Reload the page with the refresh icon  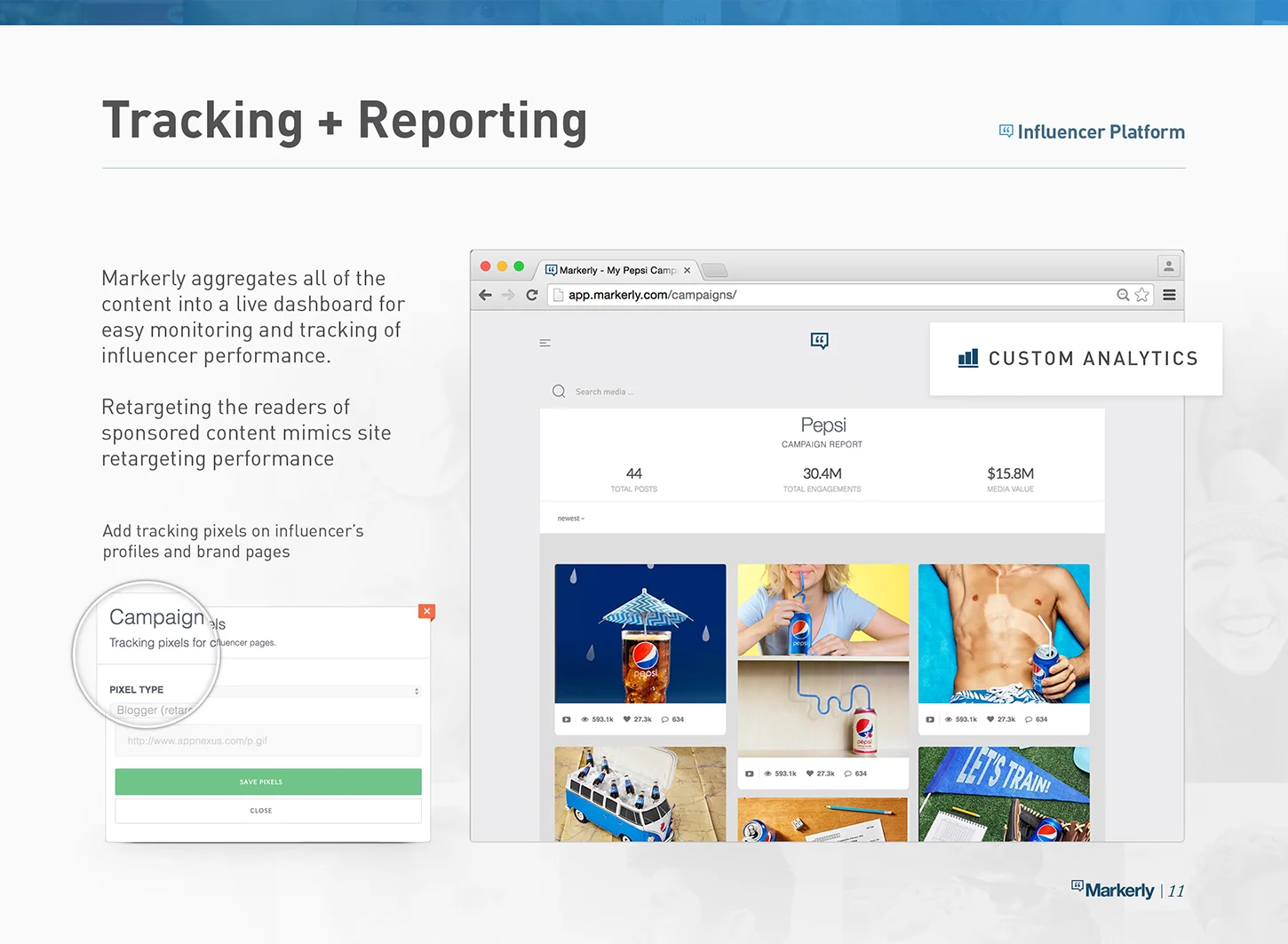(x=531, y=295)
